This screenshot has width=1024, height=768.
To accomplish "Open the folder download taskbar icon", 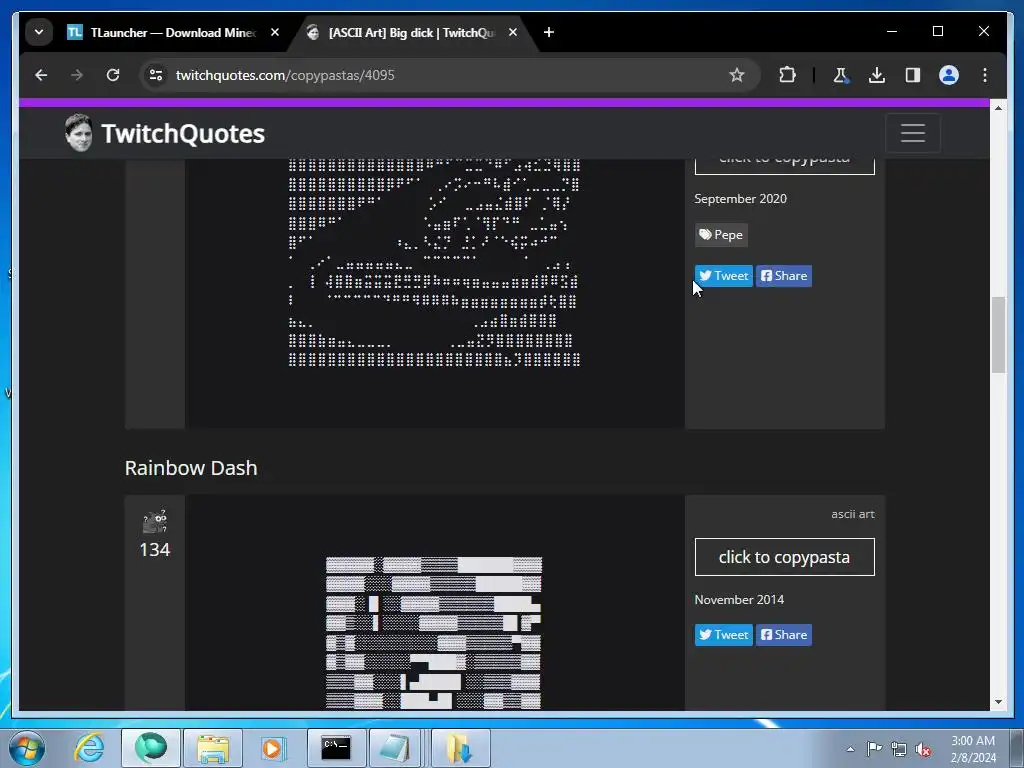I will click(x=460, y=747).
